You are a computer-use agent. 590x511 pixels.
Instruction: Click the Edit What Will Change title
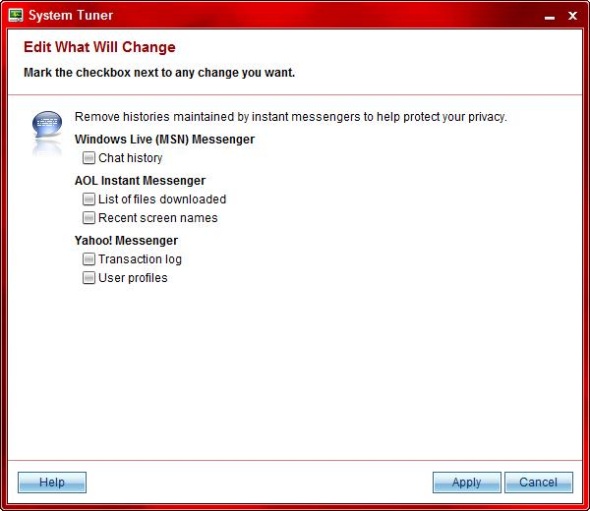coord(99,47)
